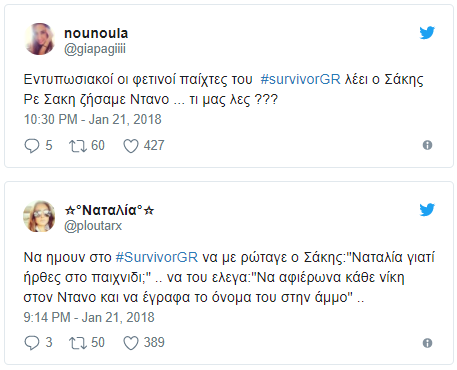Open the nounoula display name
Screen dimensions: 457x370
tap(96, 33)
